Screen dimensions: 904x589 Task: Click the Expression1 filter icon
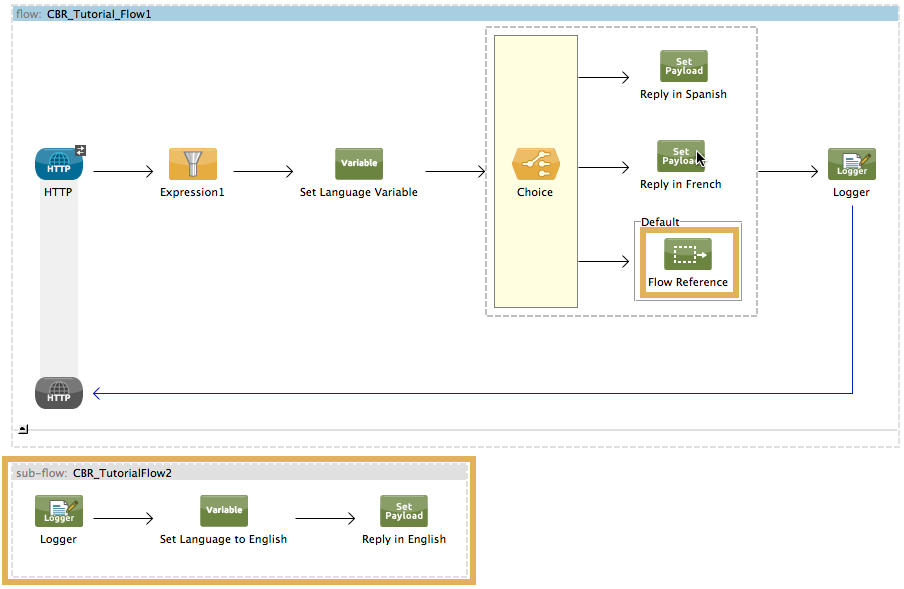pyautogui.click(x=192, y=164)
